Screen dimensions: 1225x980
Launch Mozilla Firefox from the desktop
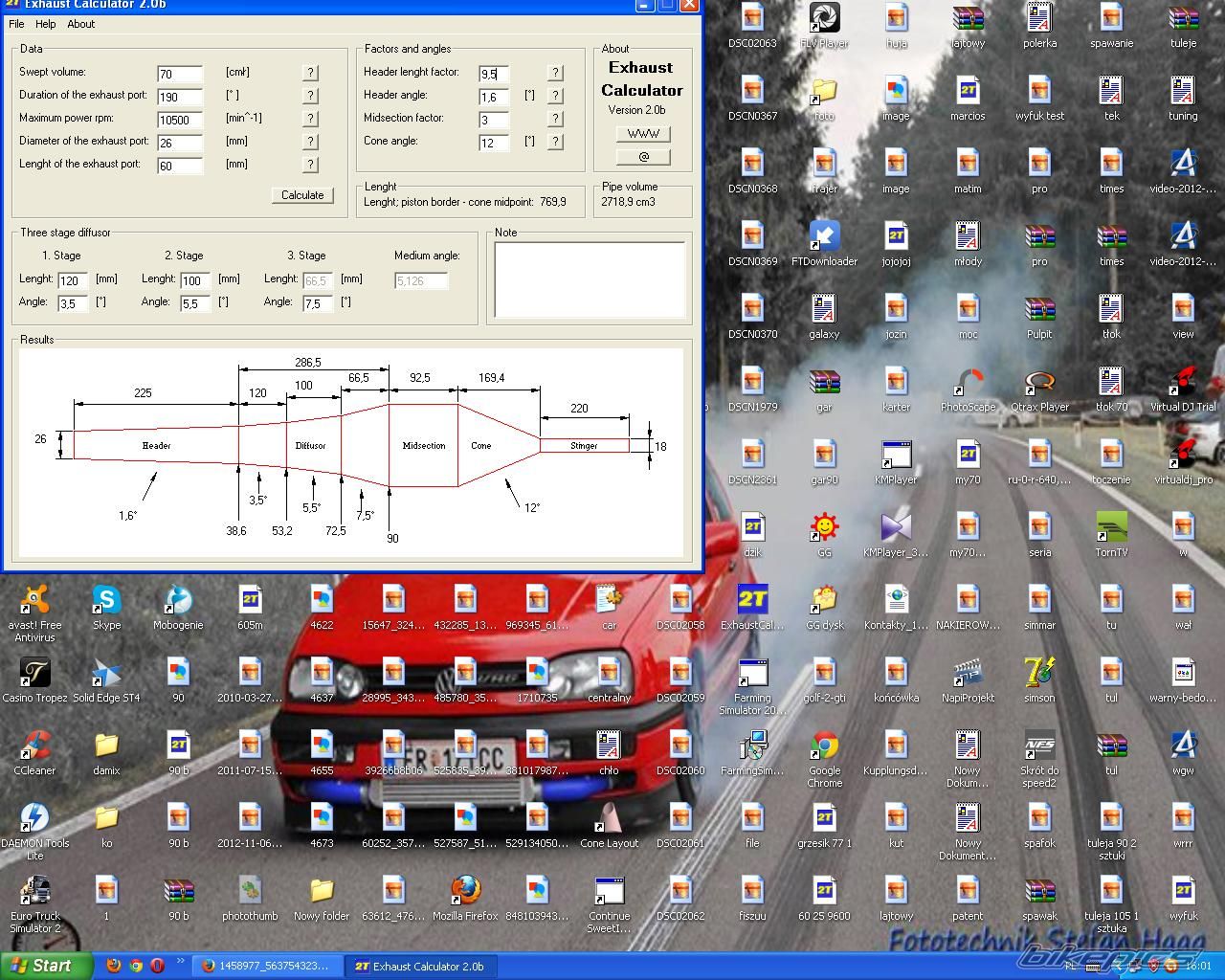coord(465,892)
